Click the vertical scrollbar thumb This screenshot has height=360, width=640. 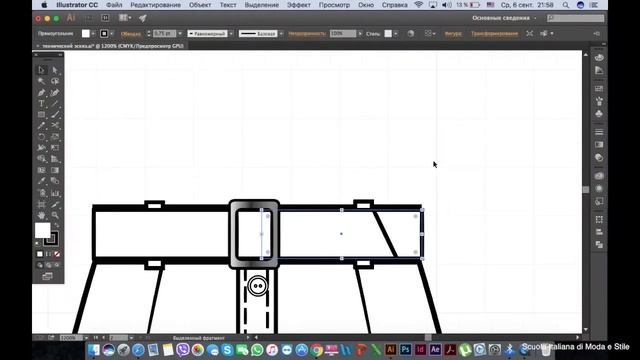point(586,189)
